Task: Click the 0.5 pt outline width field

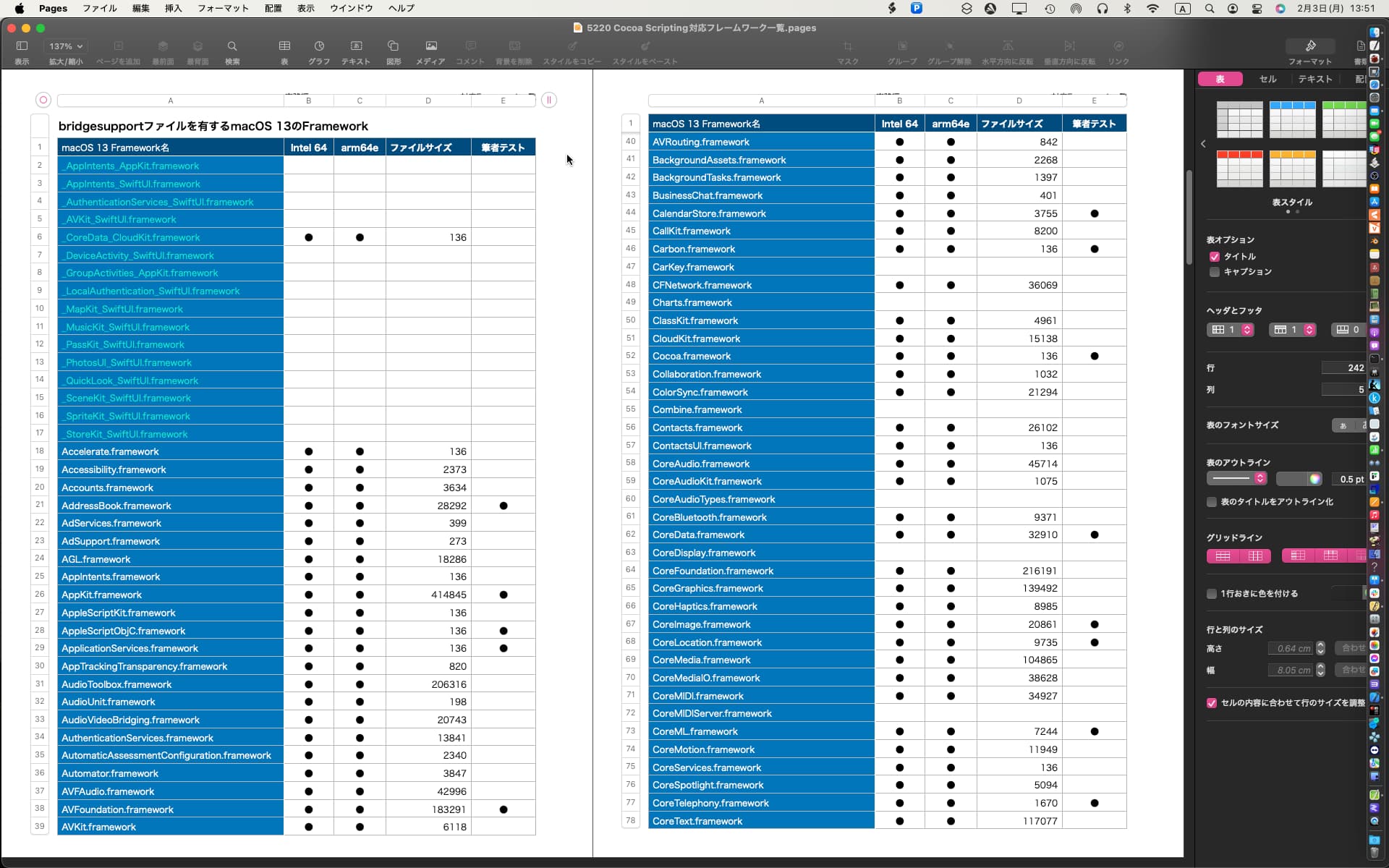Action: point(1350,479)
